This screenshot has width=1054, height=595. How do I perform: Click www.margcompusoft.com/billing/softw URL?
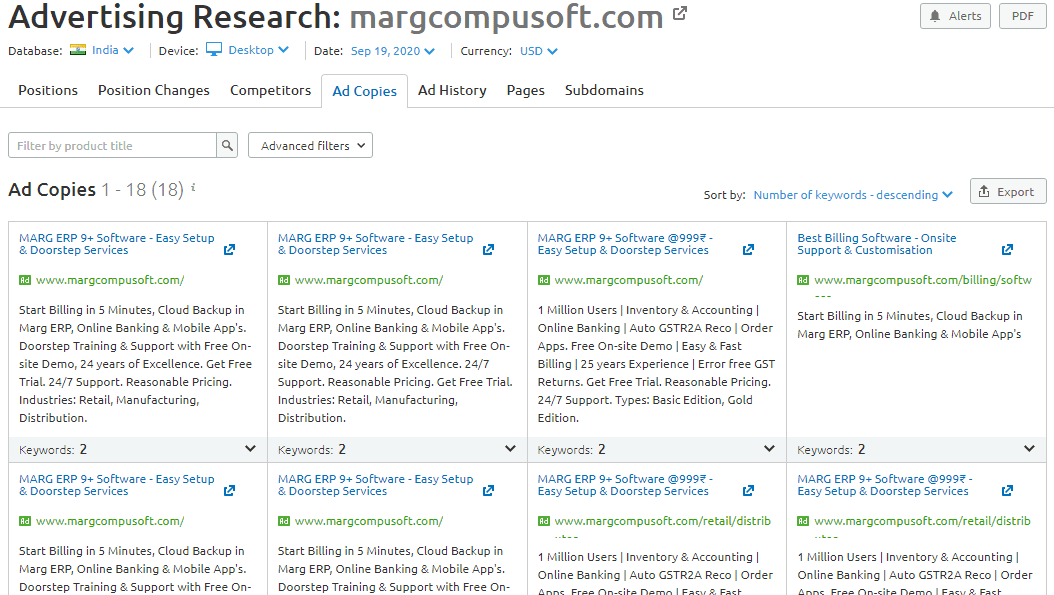(923, 280)
